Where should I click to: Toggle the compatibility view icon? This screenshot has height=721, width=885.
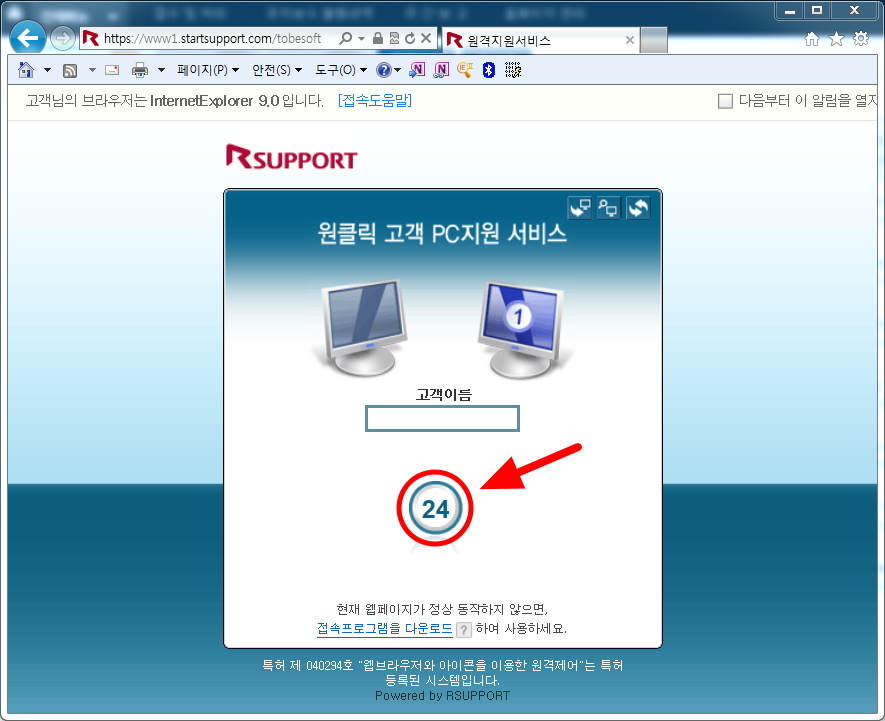(x=394, y=38)
